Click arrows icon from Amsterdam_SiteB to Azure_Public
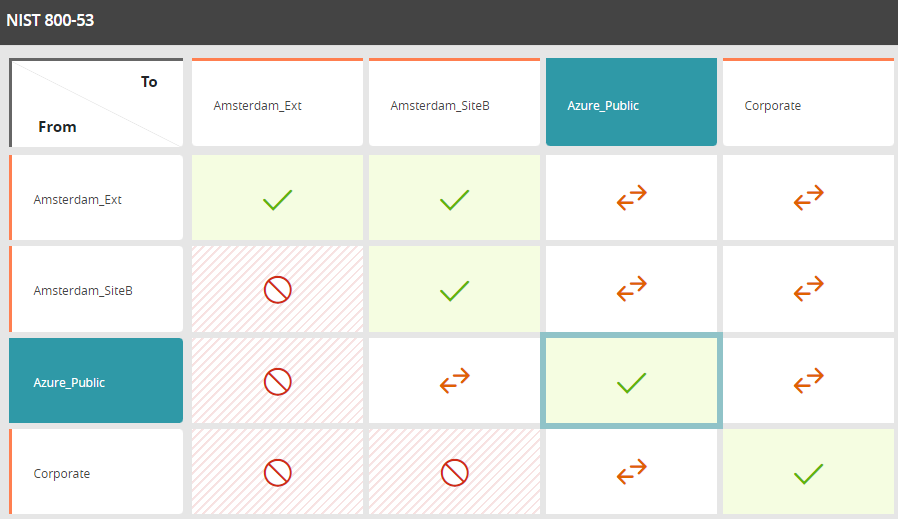 [x=631, y=290]
